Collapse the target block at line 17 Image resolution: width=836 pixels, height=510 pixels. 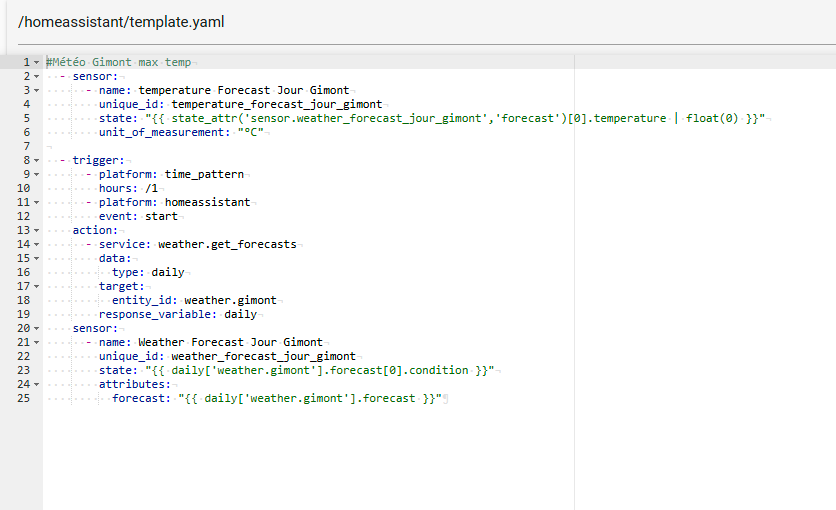click(x=36, y=286)
